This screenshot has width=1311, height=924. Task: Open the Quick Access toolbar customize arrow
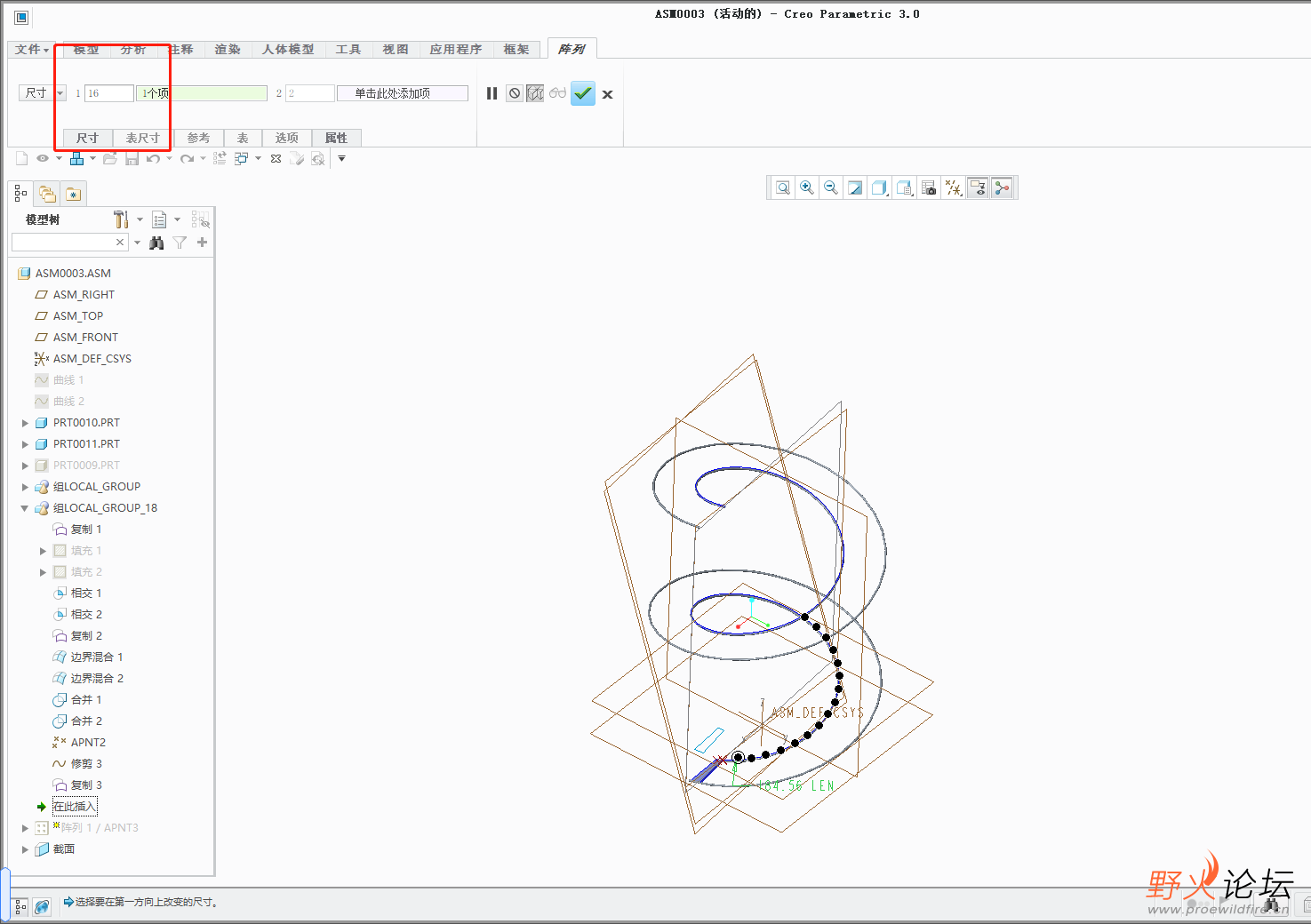(x=341, y=158)
